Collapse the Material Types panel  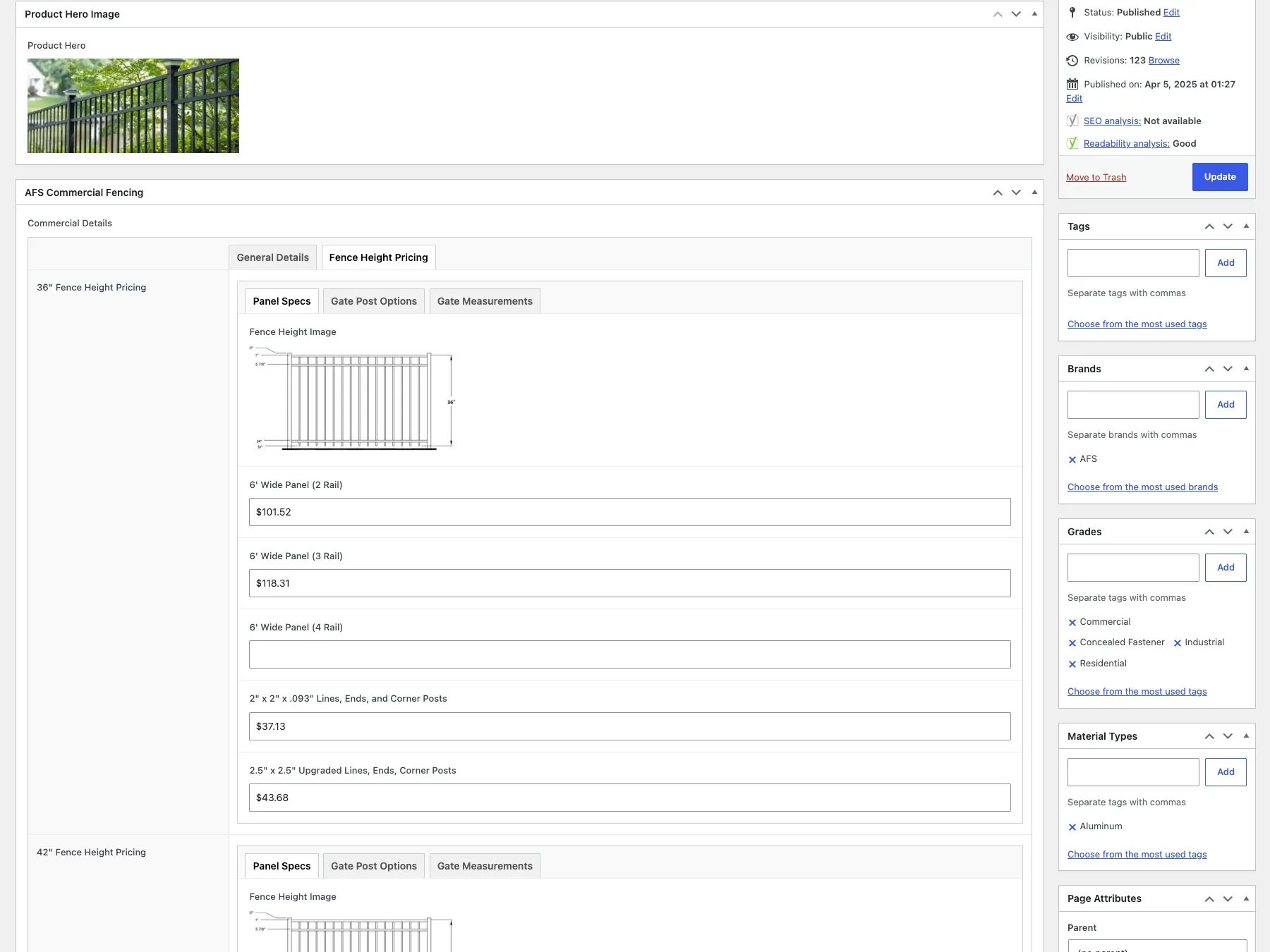1246,736
